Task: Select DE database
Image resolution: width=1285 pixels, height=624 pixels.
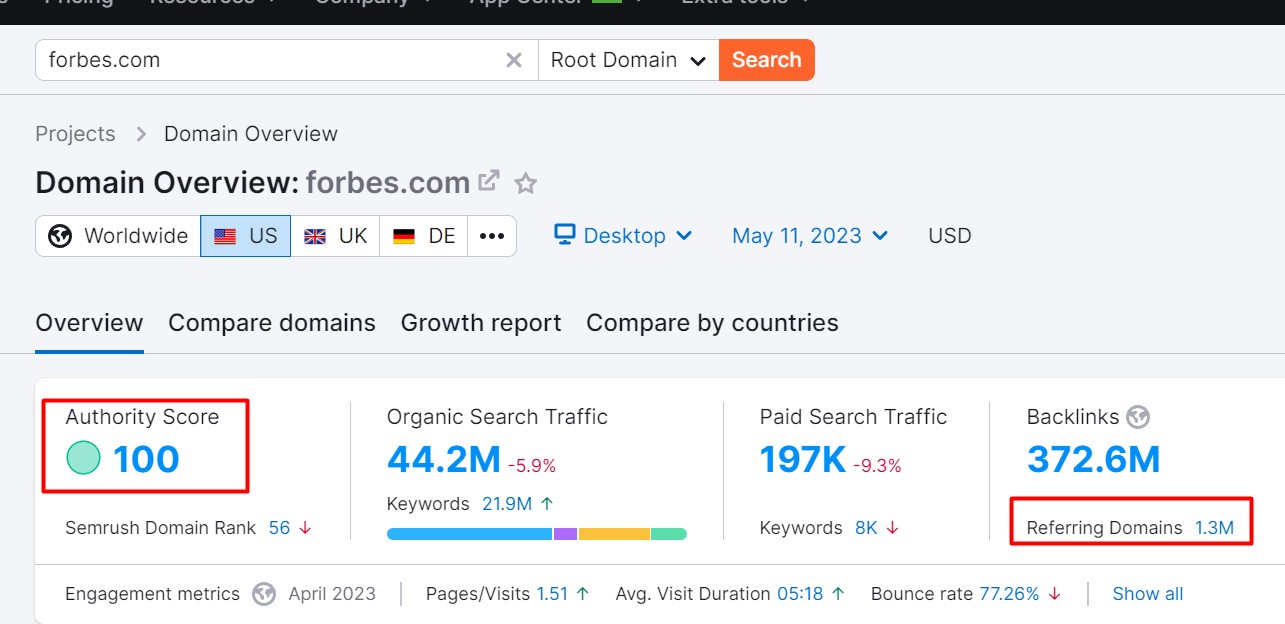Action: click(423, 236)
